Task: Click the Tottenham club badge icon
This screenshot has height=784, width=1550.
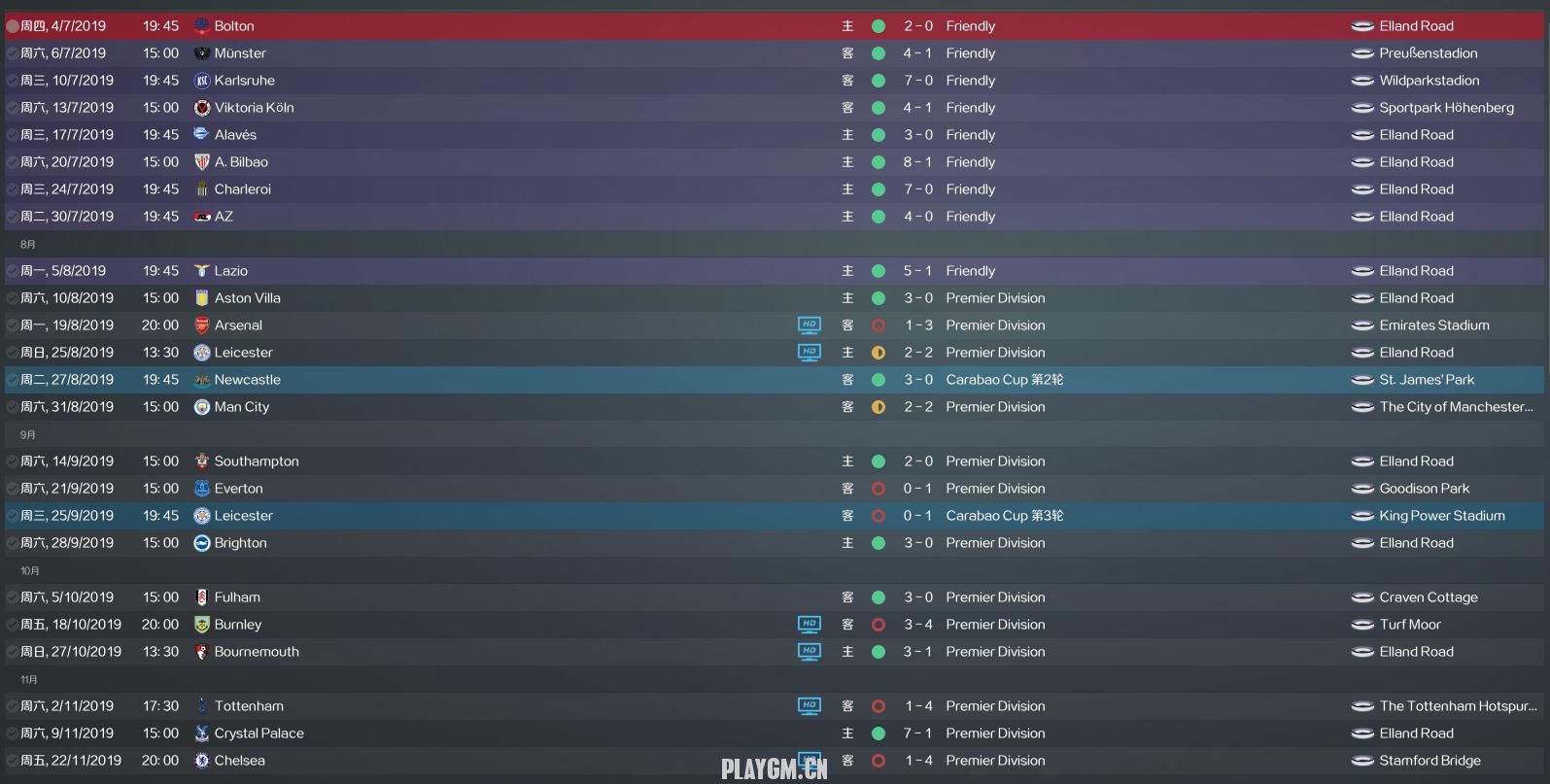Action: tap(202, 706)
